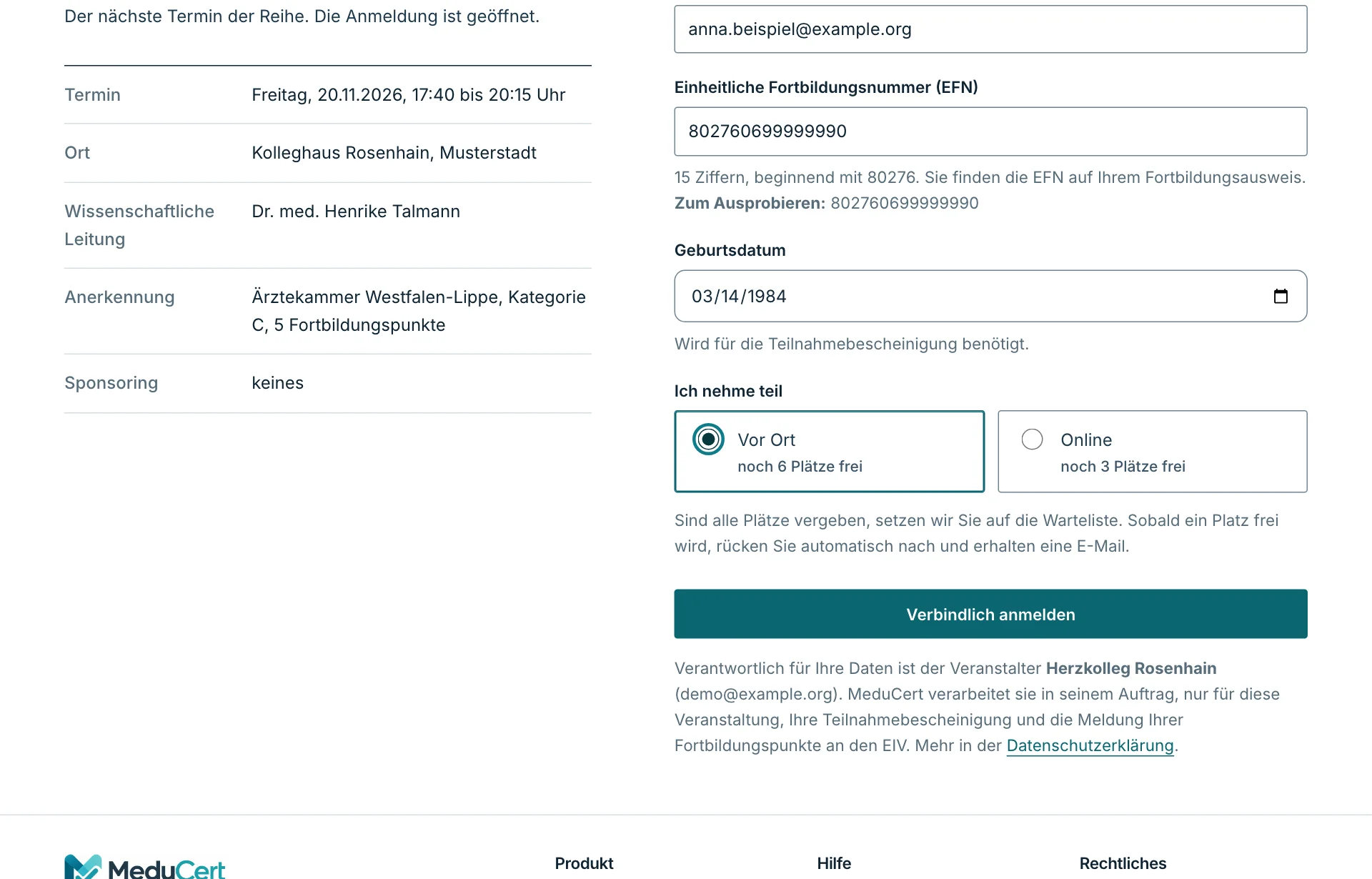The width and height of the screenshot is (1372, 879).
Task: Focus the email field with anna.beispiel@example.org
Action: [x=990, y=29]
